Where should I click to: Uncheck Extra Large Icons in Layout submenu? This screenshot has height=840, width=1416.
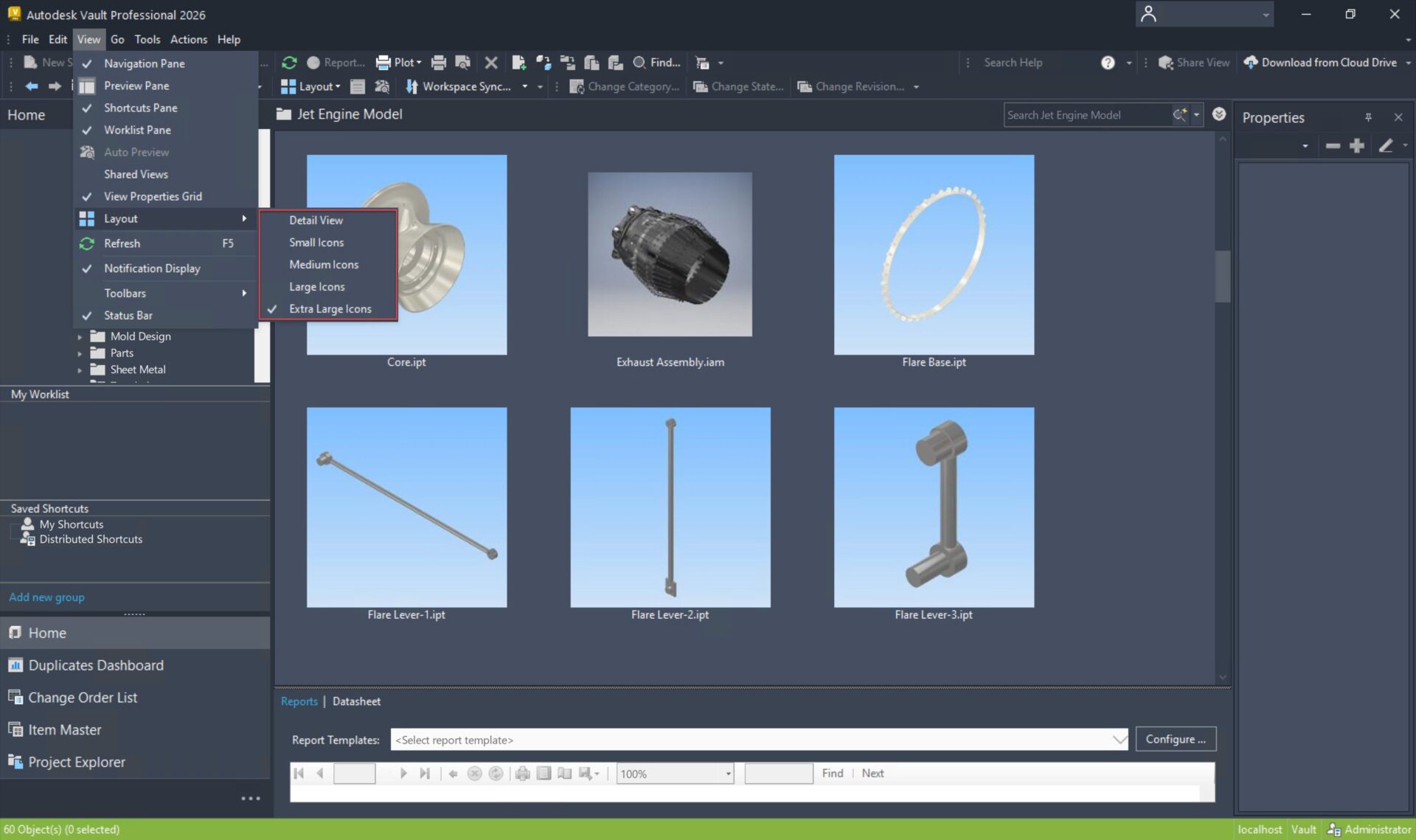pos(330,308)
